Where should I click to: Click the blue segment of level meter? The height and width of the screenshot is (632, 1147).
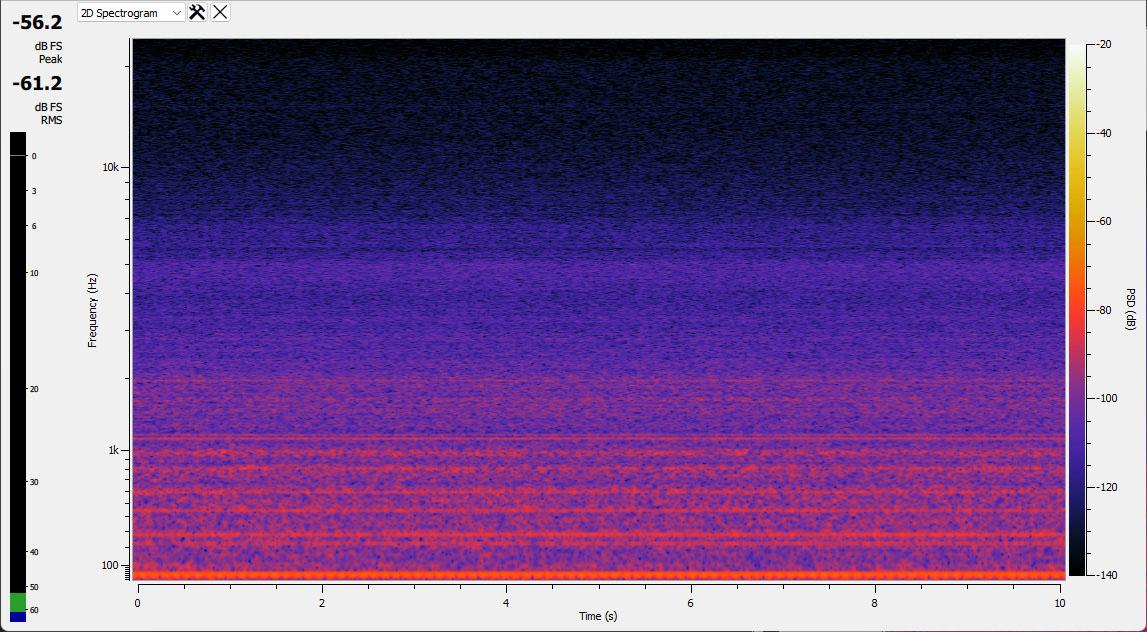click(x=18, y=617)
